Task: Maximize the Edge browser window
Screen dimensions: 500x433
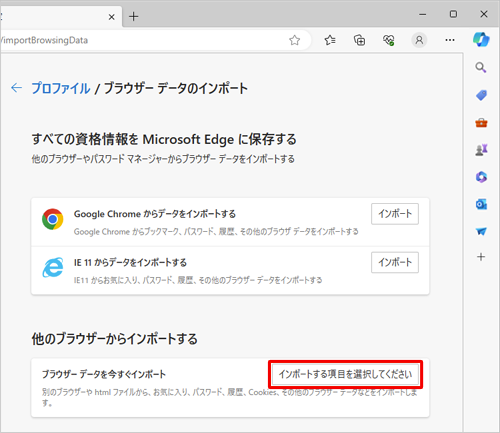Action: pos(453,14)
